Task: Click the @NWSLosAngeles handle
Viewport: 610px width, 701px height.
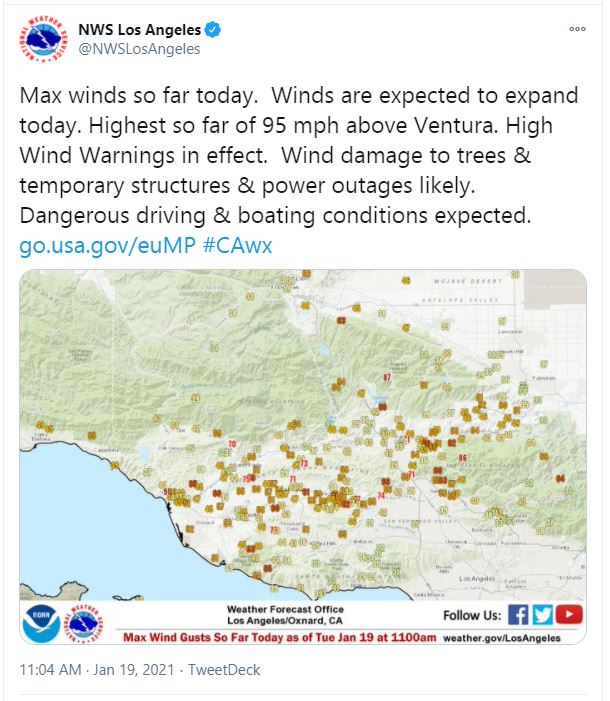Action: [x=139, y=49]
